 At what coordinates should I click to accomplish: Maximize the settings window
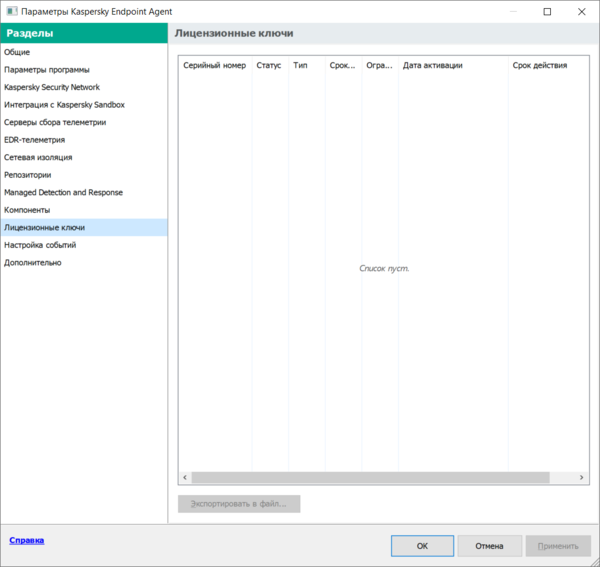tap(547, 11)
